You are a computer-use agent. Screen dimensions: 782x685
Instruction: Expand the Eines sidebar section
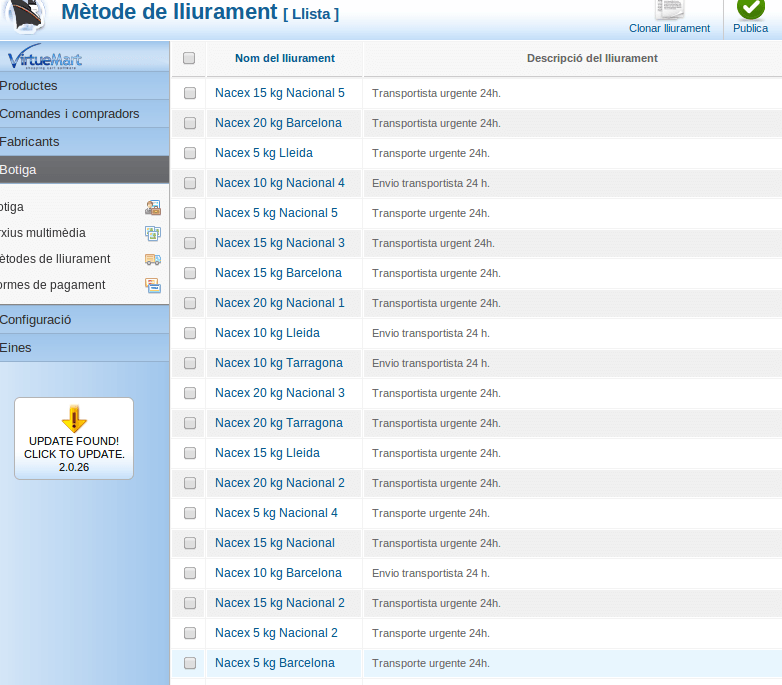pos(84,347)
